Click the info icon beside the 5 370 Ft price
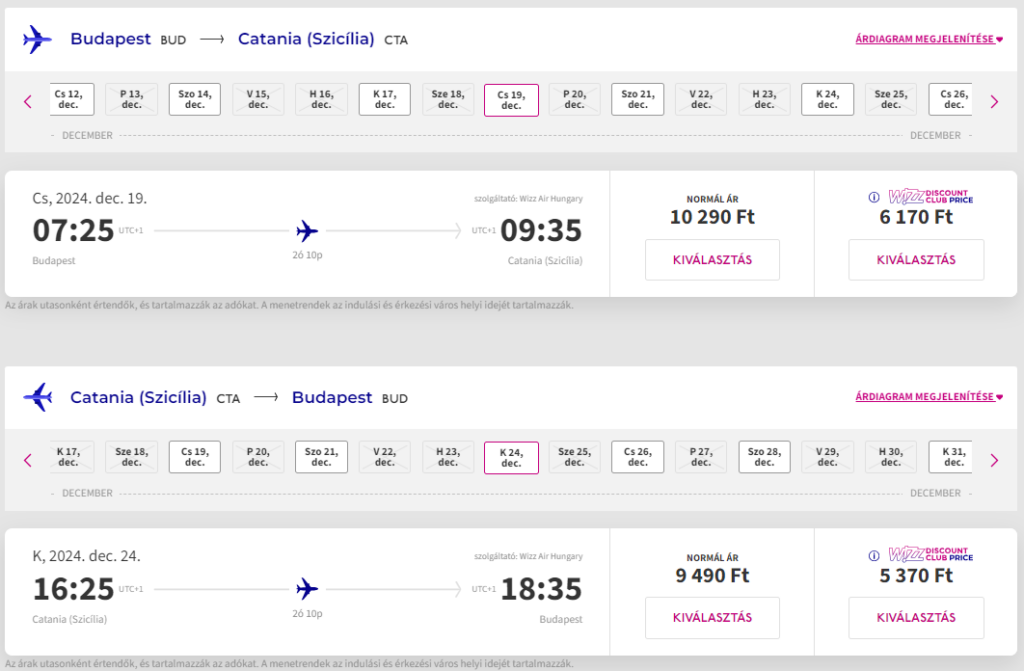The image size is (1024, 671). [873, 555]
